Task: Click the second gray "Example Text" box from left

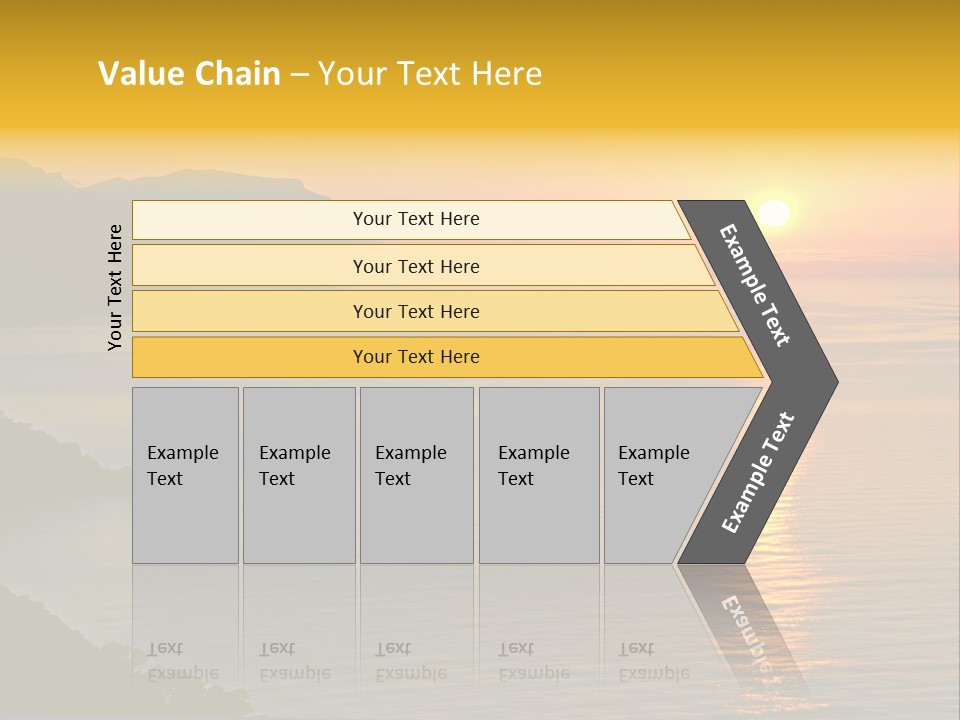Action: (298, 475)
